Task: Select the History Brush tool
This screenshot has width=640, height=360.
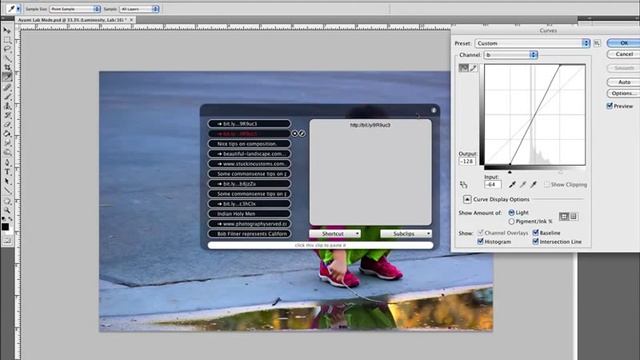Action: [7, 115]
